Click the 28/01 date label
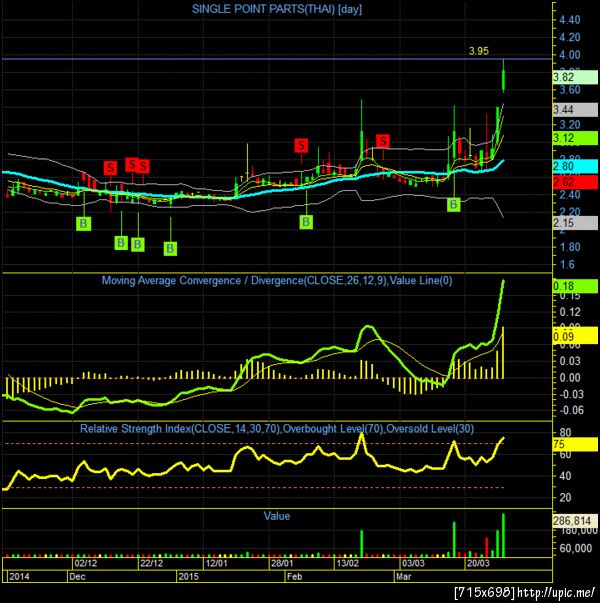The width and height of the screenshot is (600, 603). coord(282,563)
